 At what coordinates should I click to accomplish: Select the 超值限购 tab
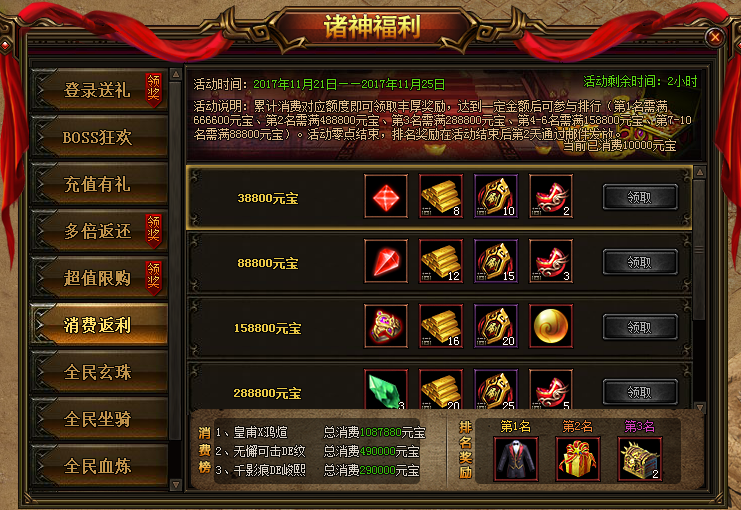(x=99, y=278)
